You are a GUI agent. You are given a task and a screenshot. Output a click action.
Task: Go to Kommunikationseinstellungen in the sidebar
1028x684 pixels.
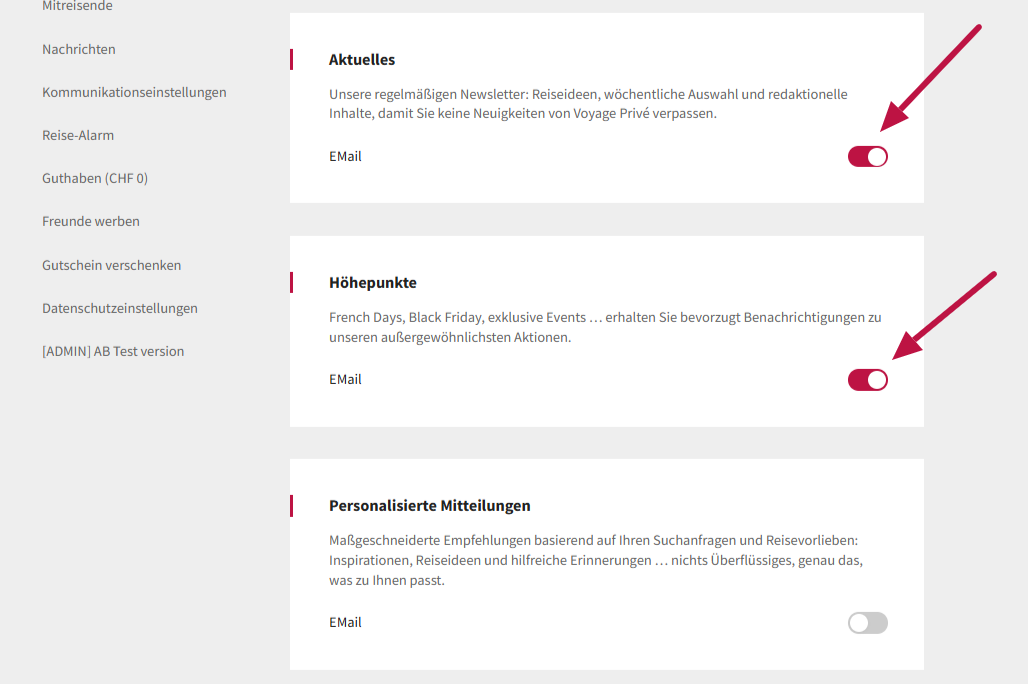134,92
